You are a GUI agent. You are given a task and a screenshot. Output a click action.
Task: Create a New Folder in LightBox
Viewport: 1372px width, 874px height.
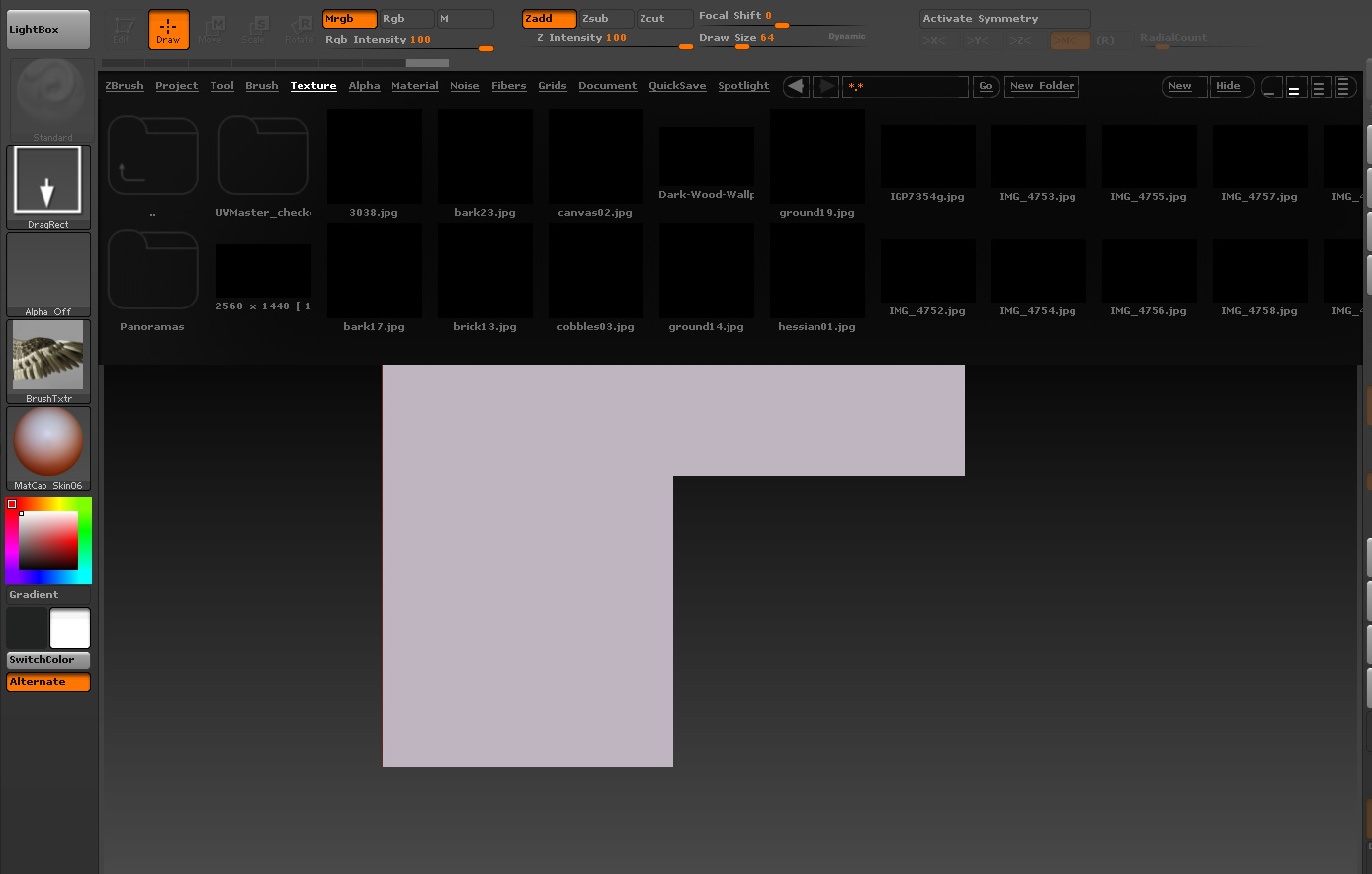(1042, 86)
